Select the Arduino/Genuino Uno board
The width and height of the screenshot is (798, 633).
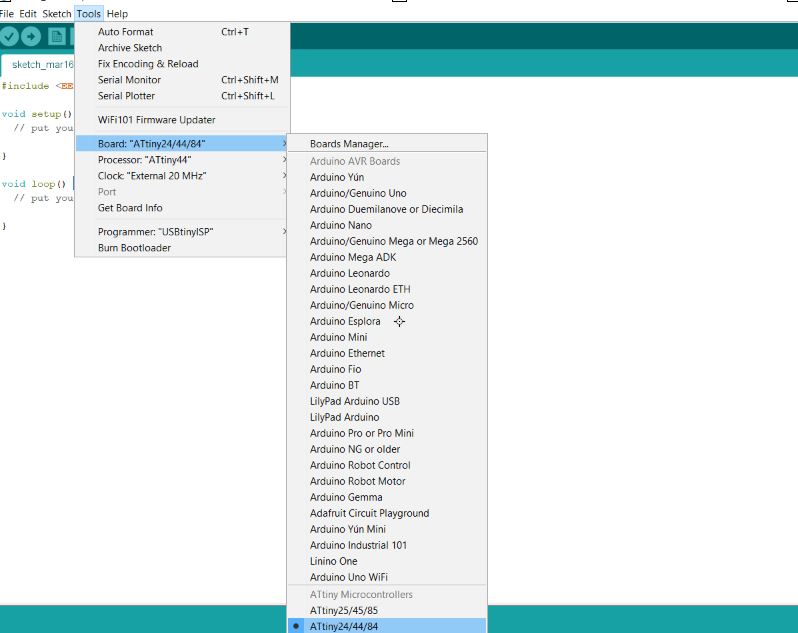(x=387, y=193)
